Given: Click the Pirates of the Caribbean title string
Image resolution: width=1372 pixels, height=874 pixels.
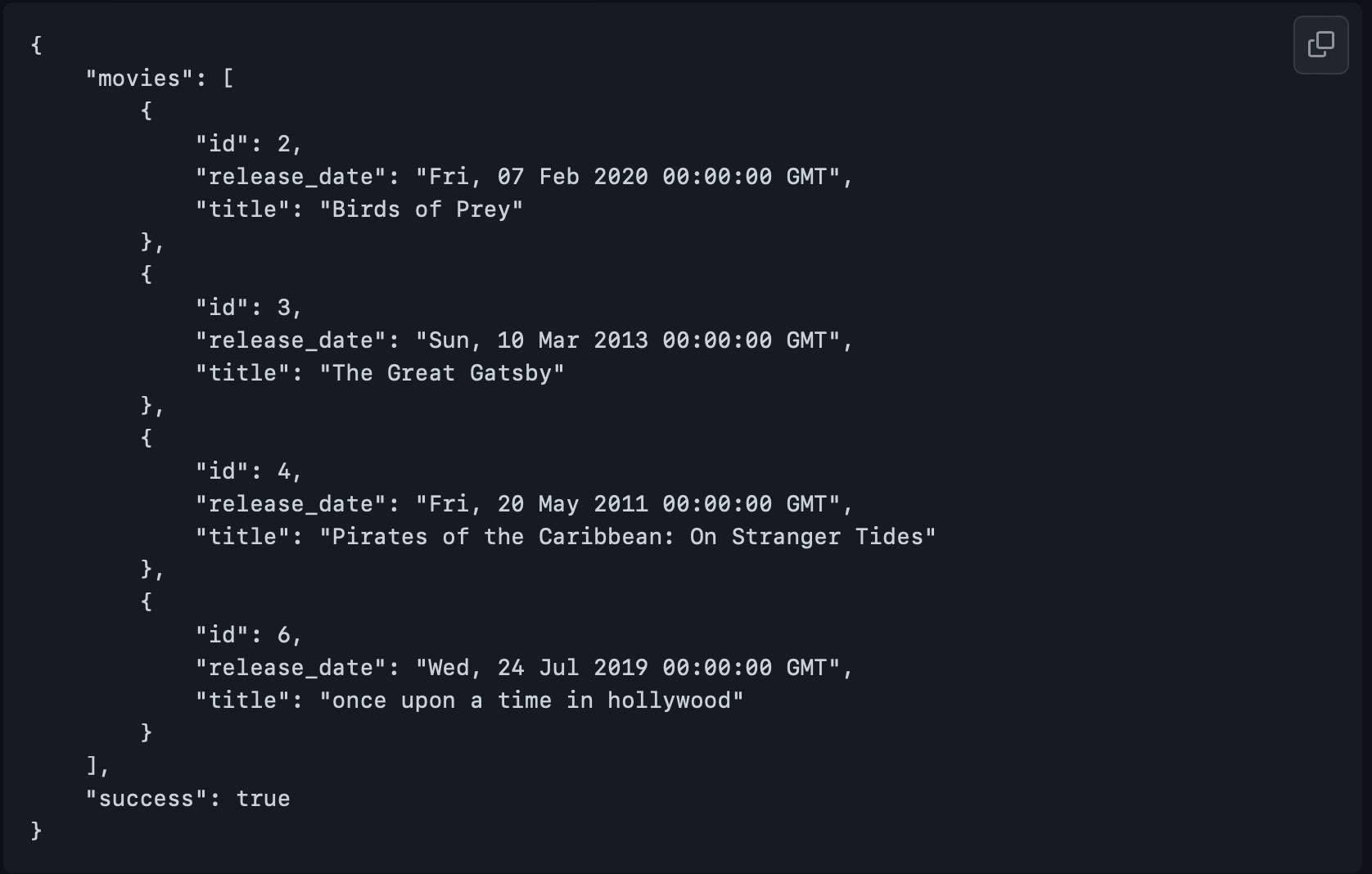Looking at the screenshot, I should [628, 537].
